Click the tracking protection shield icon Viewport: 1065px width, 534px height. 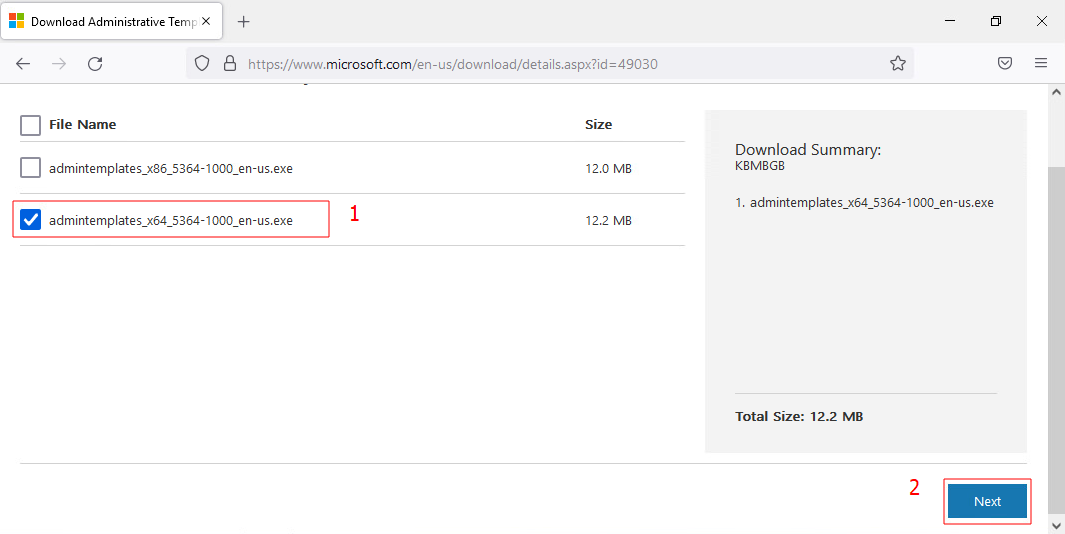point(202,63)
